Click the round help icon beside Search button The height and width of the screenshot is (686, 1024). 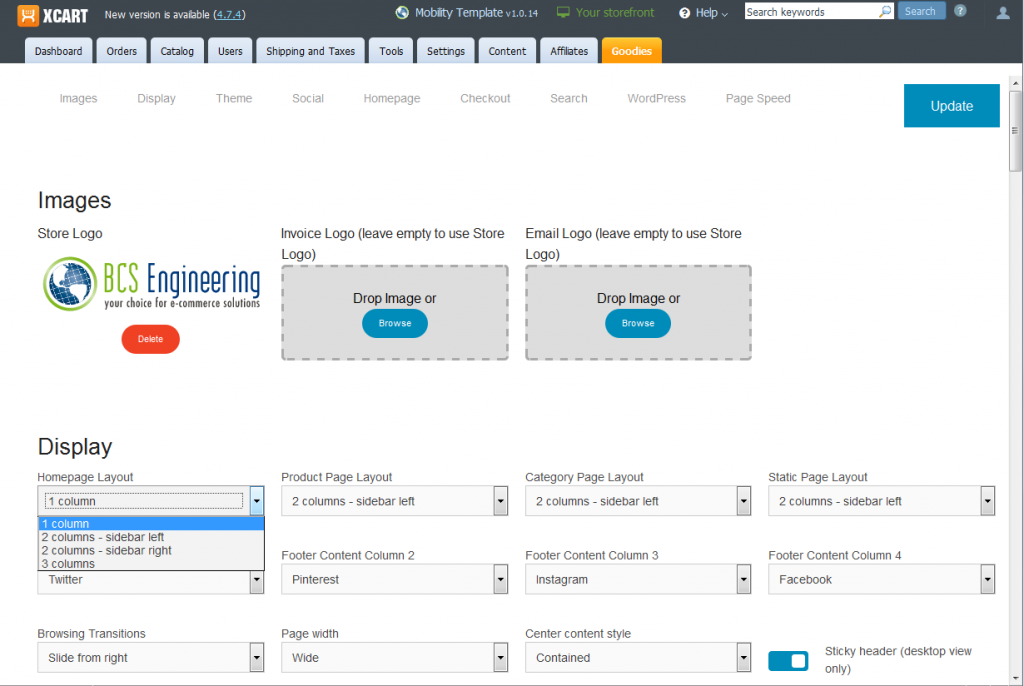tap(959, 10)
